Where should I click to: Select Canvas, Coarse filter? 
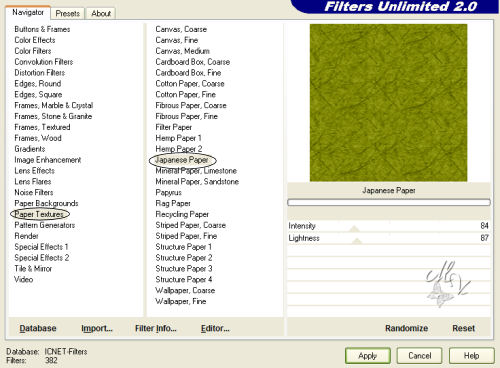[181, 29]
